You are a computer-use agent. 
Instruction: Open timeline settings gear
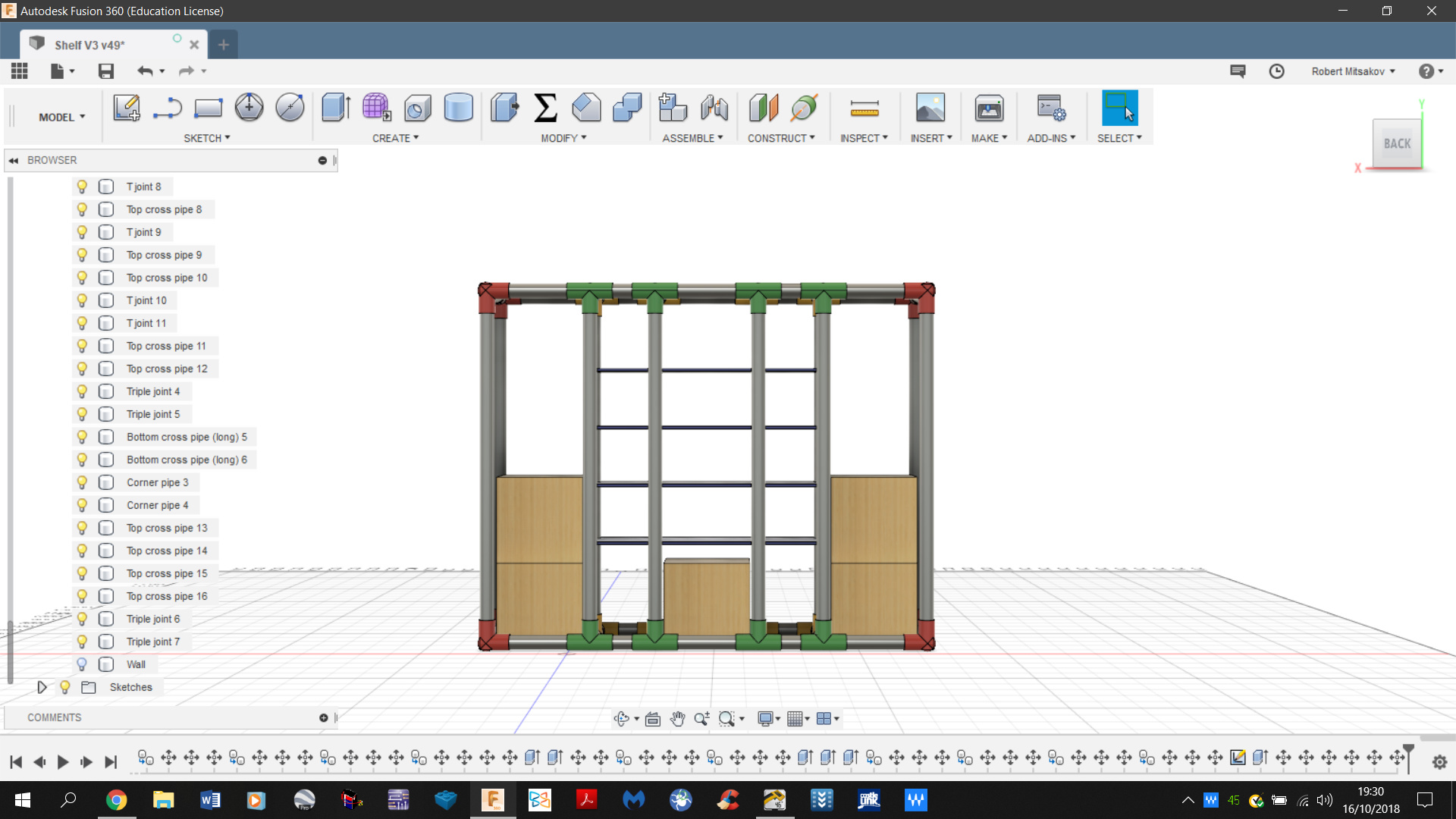1439,762
